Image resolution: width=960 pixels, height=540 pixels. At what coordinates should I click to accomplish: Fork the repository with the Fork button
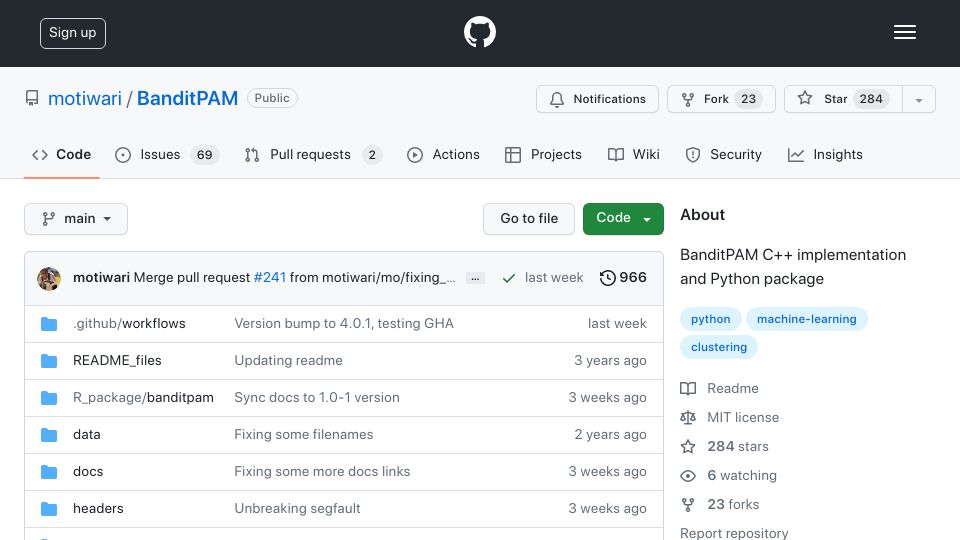tap(721, 99)
